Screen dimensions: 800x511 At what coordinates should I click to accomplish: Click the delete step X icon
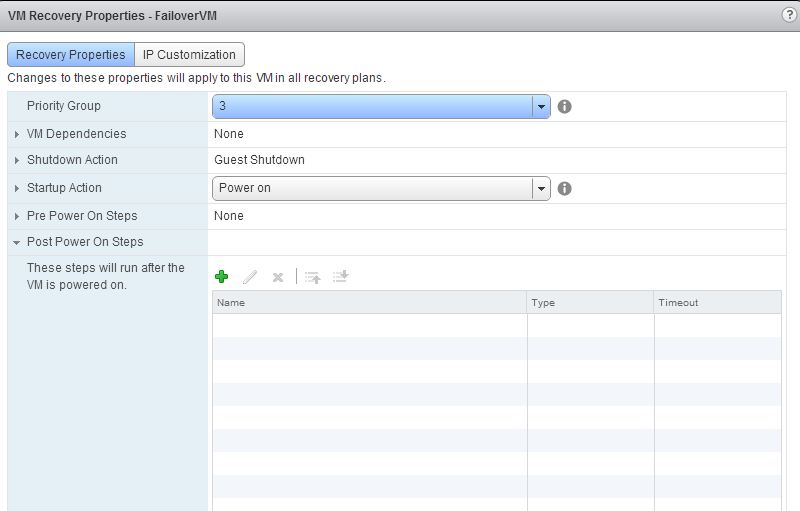[278, 277]
